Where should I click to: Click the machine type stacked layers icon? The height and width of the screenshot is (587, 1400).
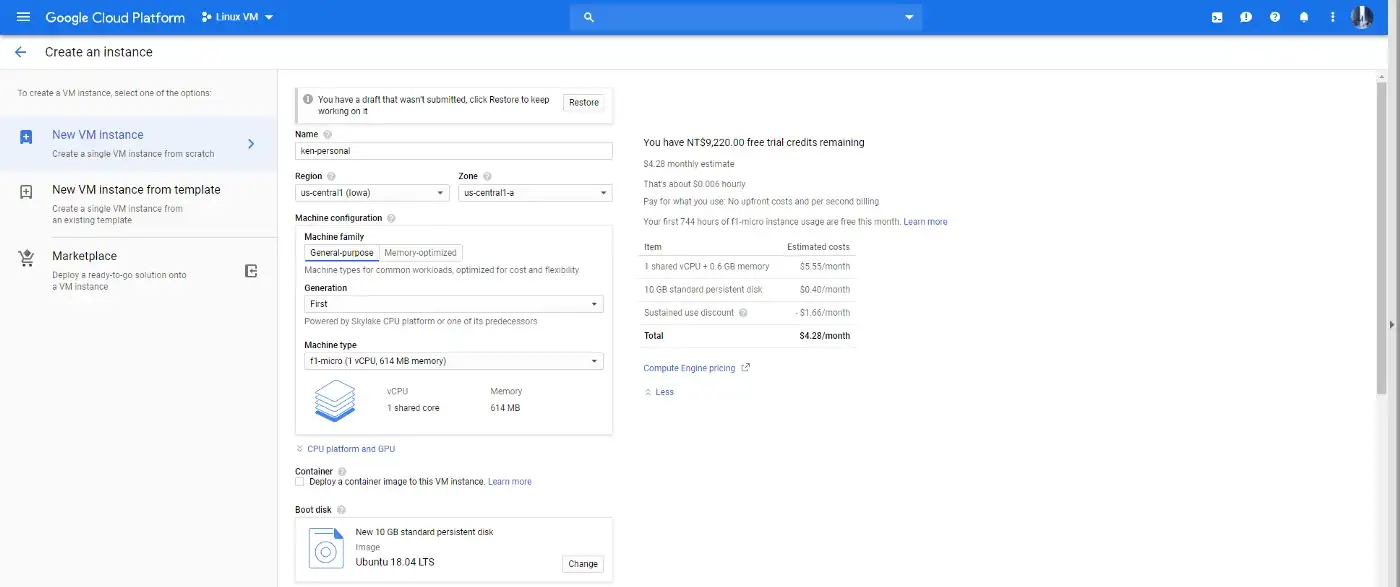click(335, 400)
